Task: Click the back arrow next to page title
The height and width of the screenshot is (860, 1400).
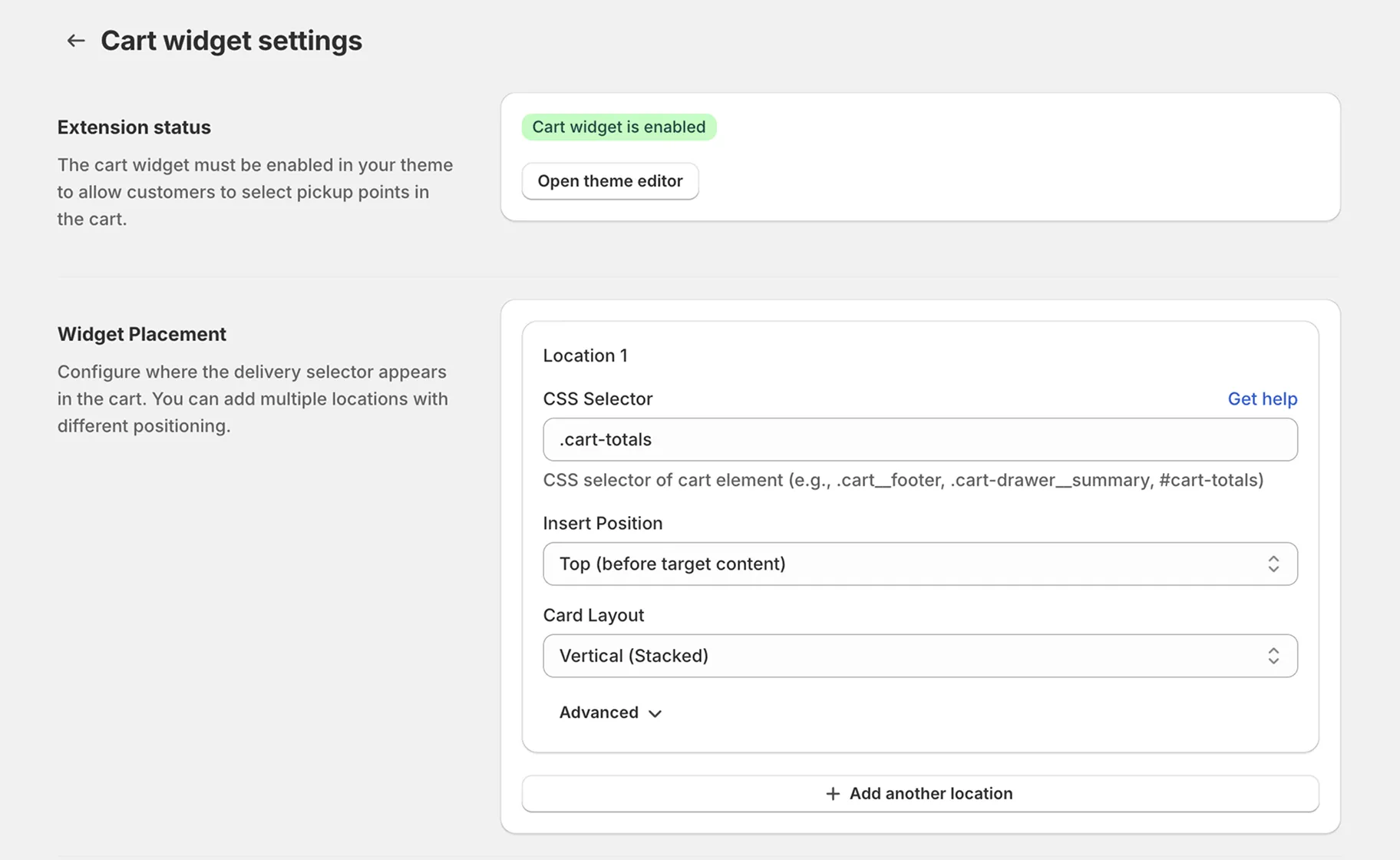Action: point(75,41)
